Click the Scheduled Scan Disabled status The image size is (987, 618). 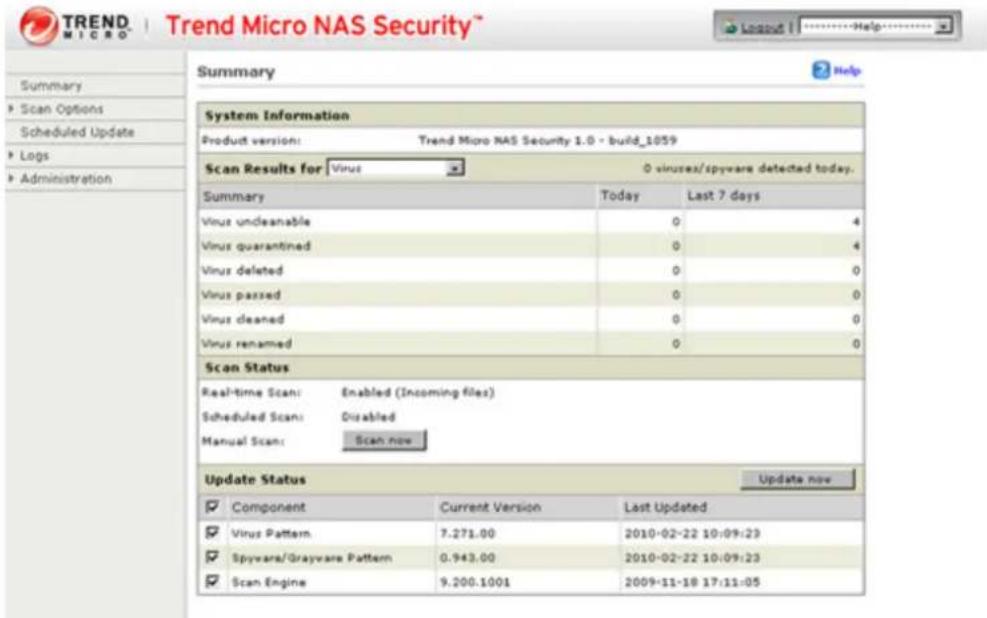coord(368,417)
